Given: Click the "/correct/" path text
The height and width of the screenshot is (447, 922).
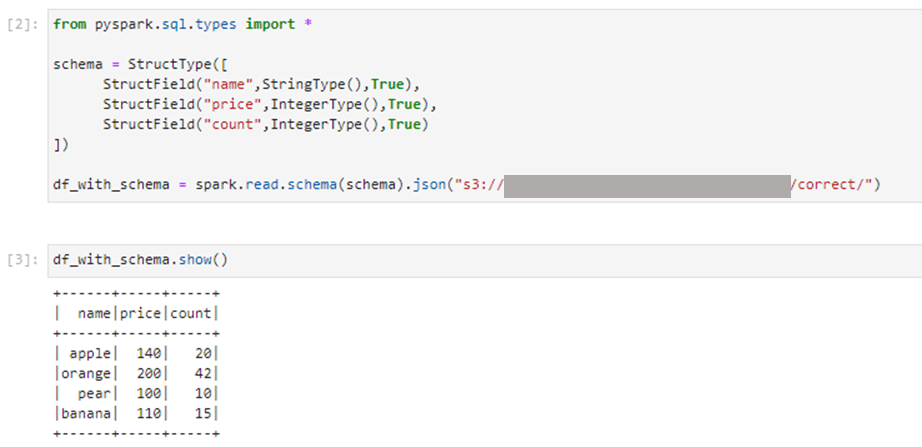Looking at the screenshot, I should (x=830, y=185).
